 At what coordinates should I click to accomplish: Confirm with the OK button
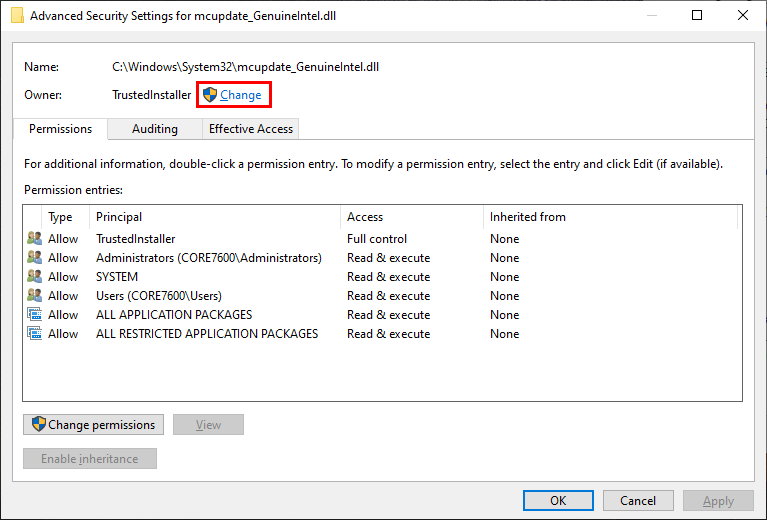pyautogui.click(x=558, y=500)
